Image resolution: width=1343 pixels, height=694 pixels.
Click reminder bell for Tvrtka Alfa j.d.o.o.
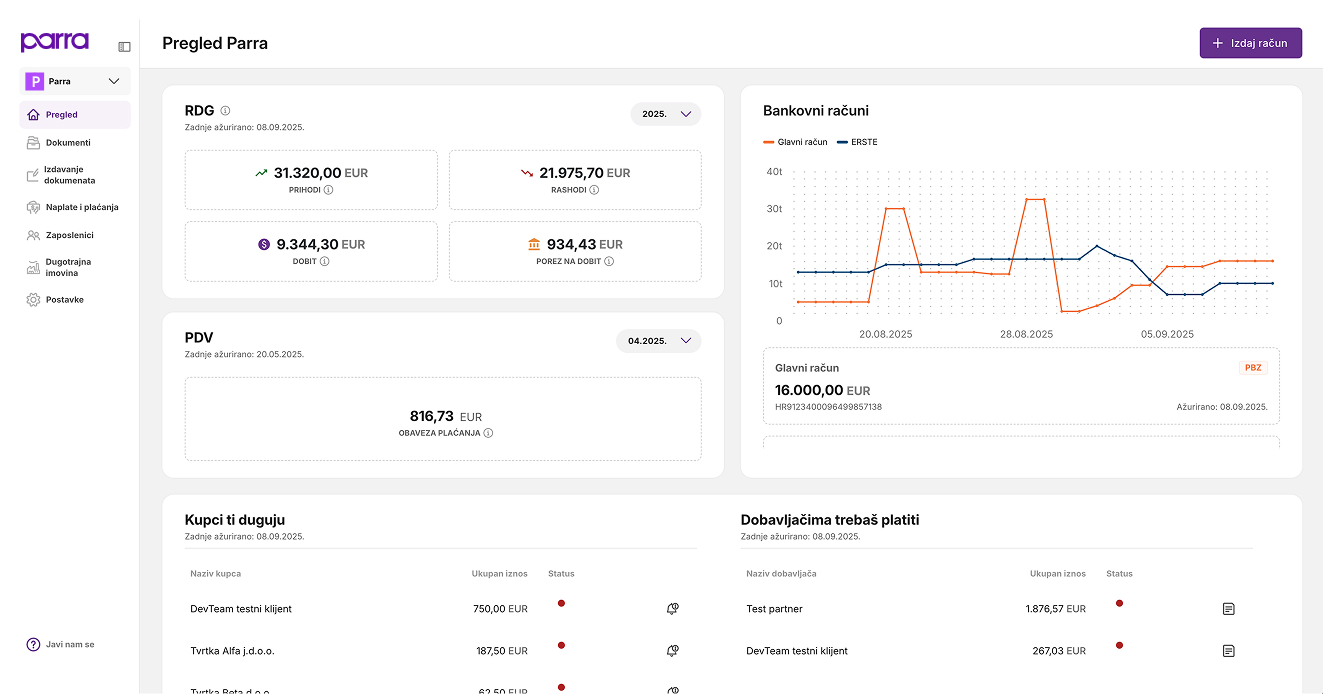pos(672,651)
